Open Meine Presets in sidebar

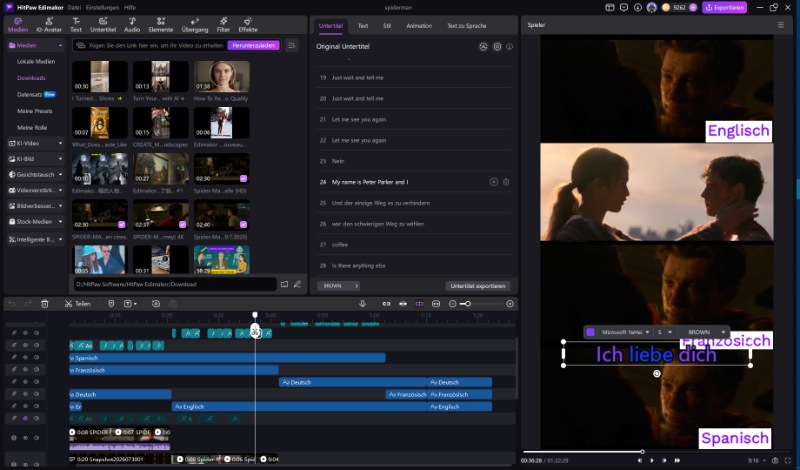34,111
